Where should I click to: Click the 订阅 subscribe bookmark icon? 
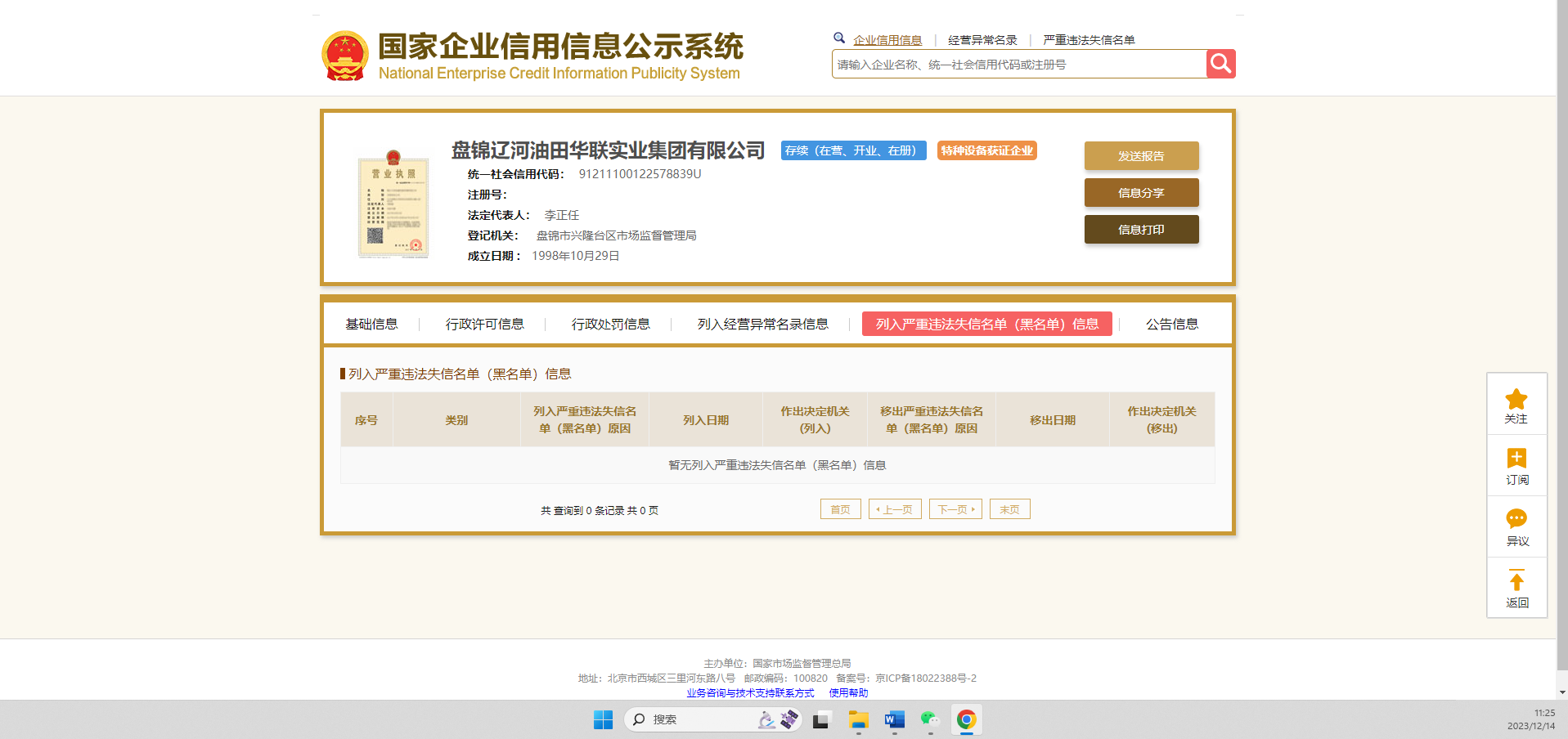point(1516,459)
